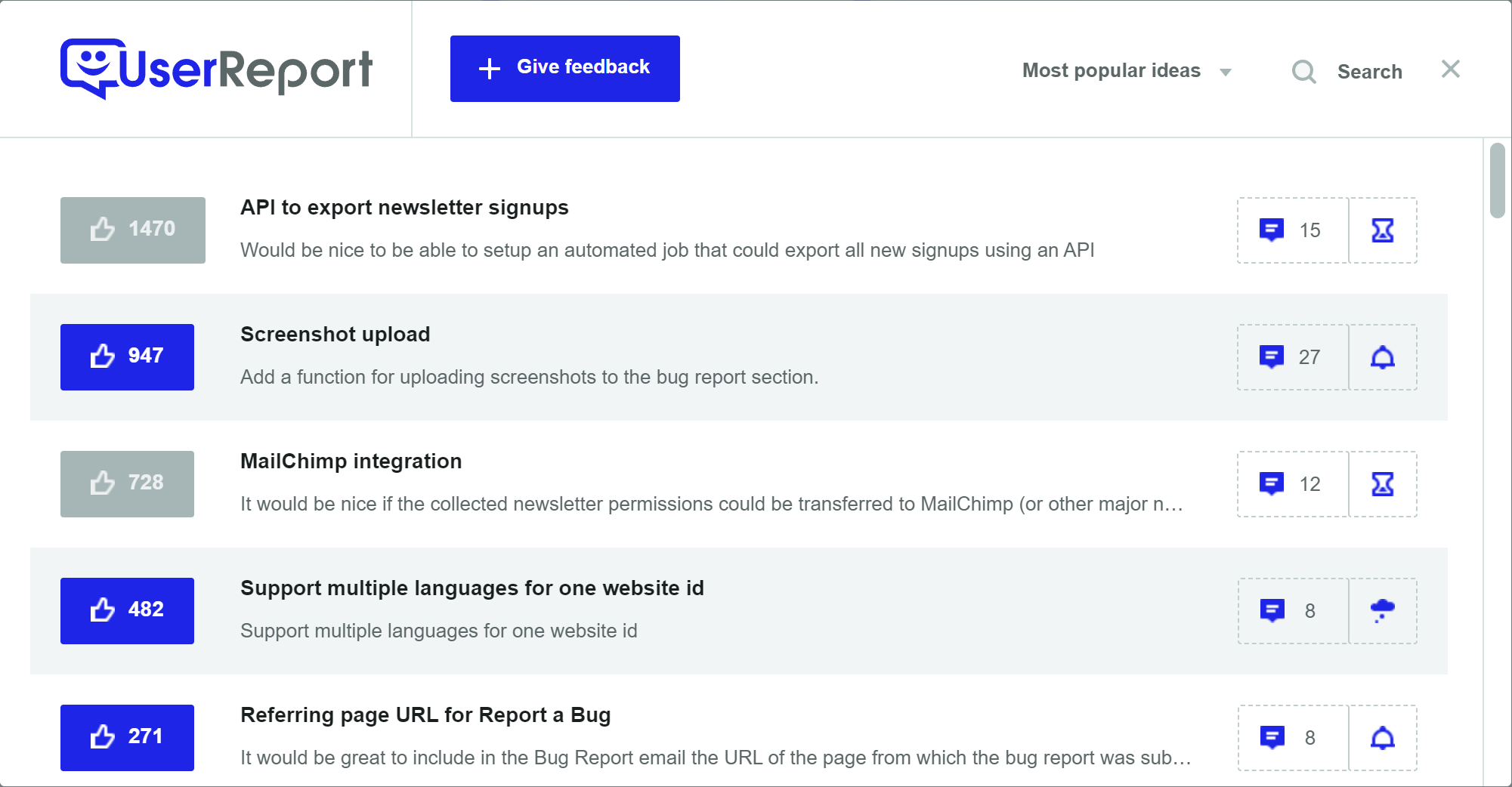Open comments on Screenshot upload idea
Screen dimensions: 1512x787
tap(1292, 357)
